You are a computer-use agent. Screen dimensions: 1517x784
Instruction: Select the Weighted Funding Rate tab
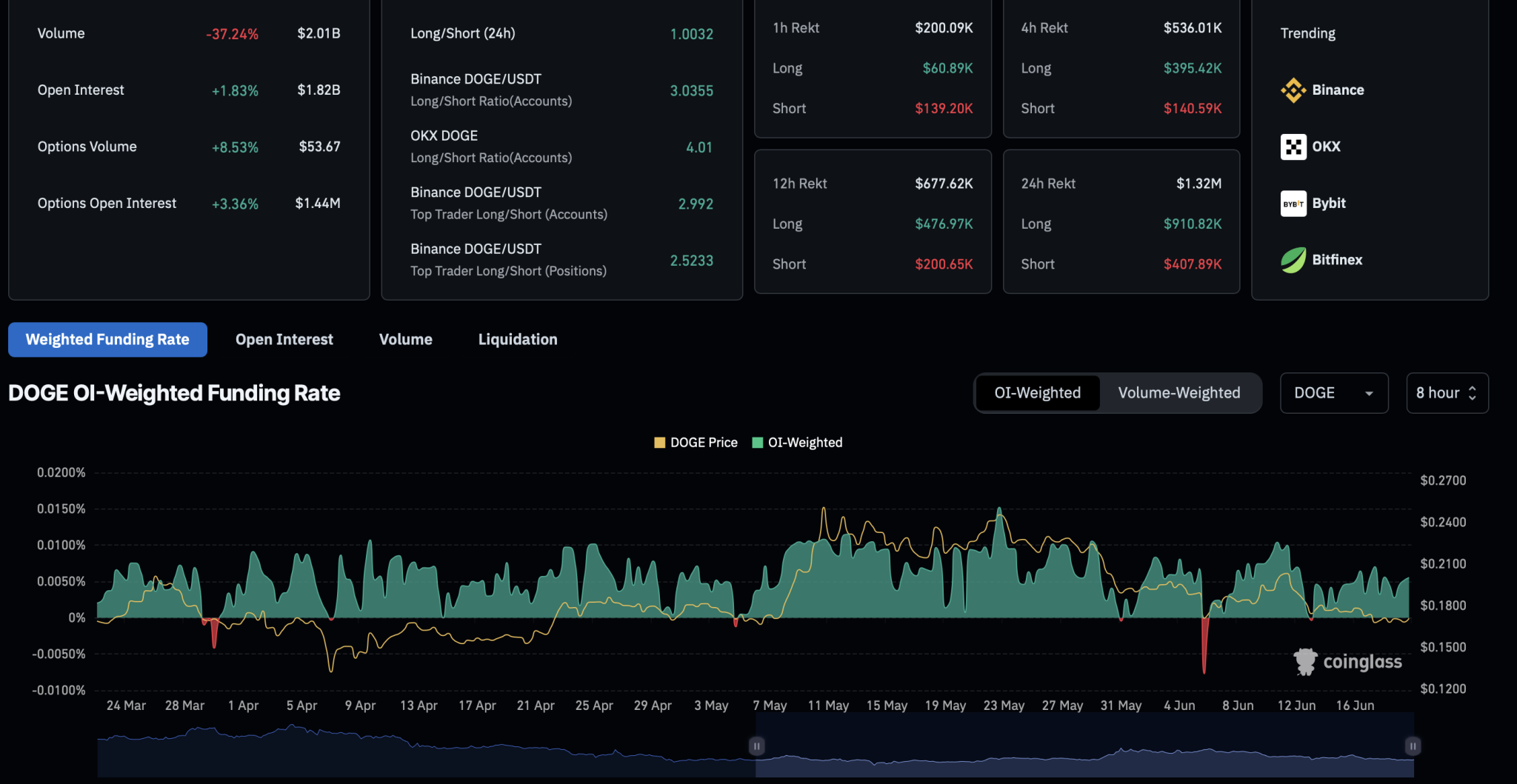[x=107, y=339]
